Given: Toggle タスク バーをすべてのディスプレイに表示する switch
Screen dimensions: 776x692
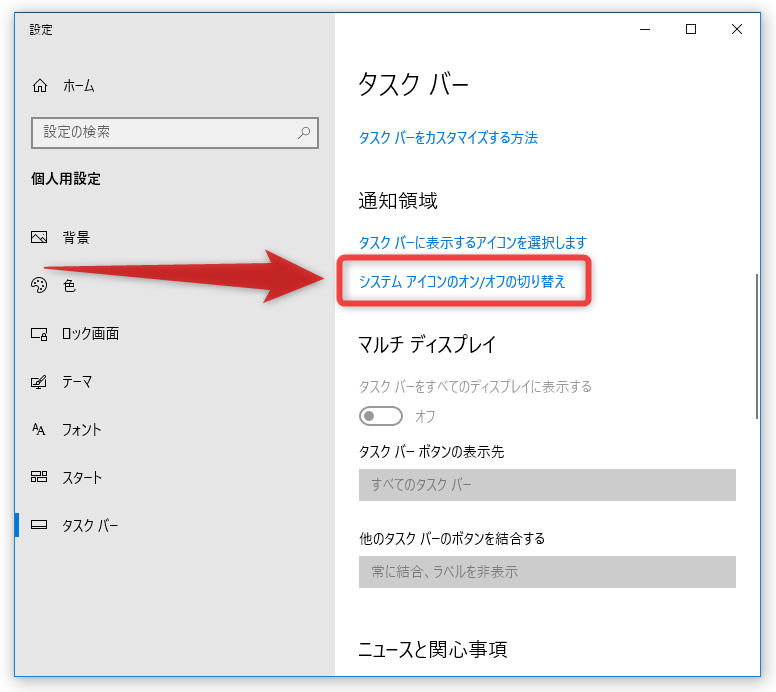Looking at the screenshot, I should click(x=381, y=416).
